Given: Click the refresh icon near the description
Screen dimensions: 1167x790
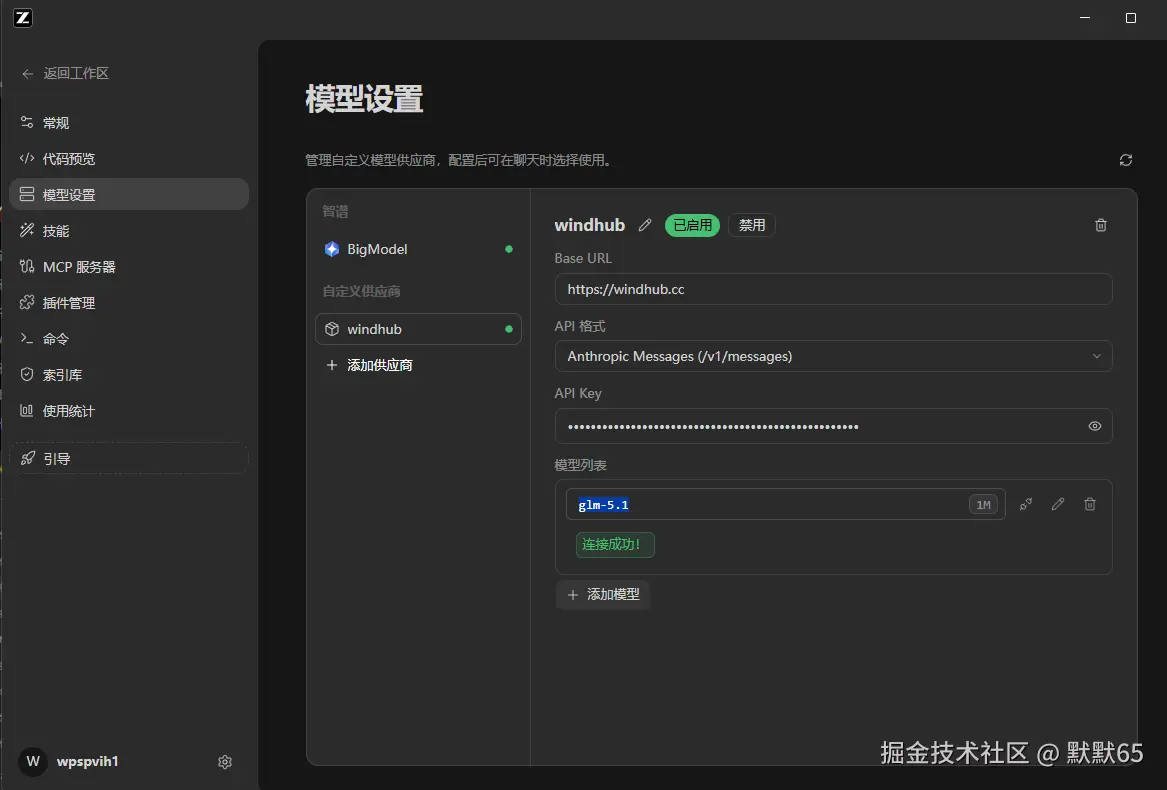Looking at the screenshot, I should [1125, 160].
